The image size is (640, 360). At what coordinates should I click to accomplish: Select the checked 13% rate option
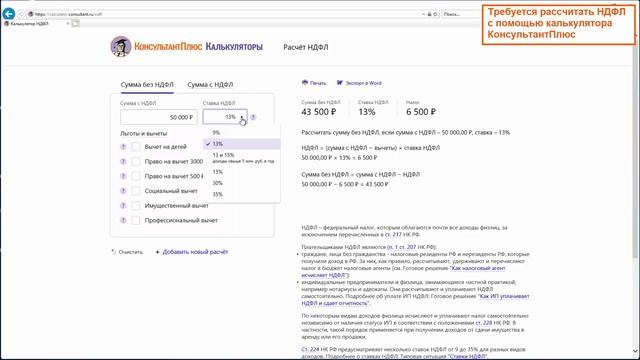point(242,144)
